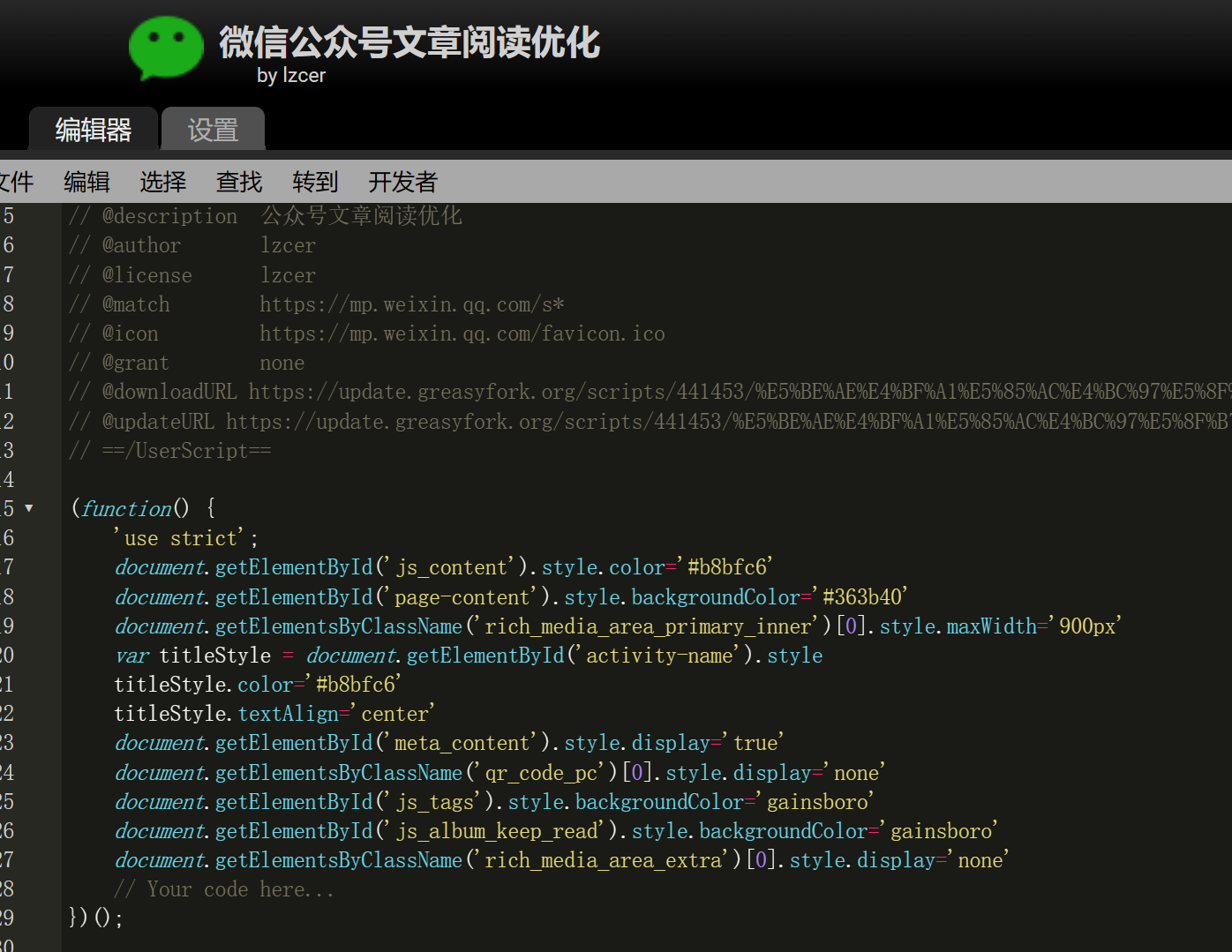
Task: Open the 编辑 menu
Action: pos(86,182)
